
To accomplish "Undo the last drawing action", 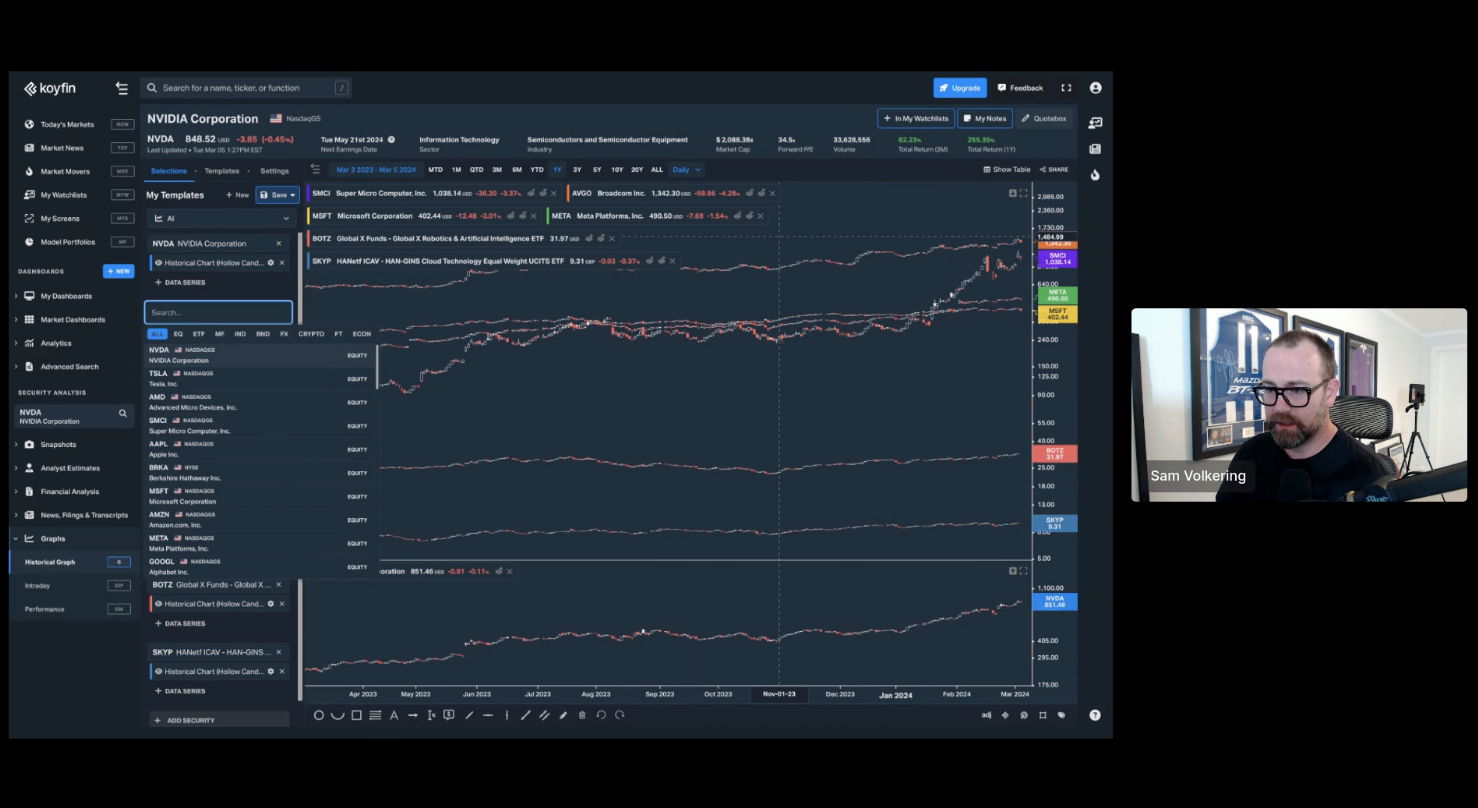I will pos(601,715).
